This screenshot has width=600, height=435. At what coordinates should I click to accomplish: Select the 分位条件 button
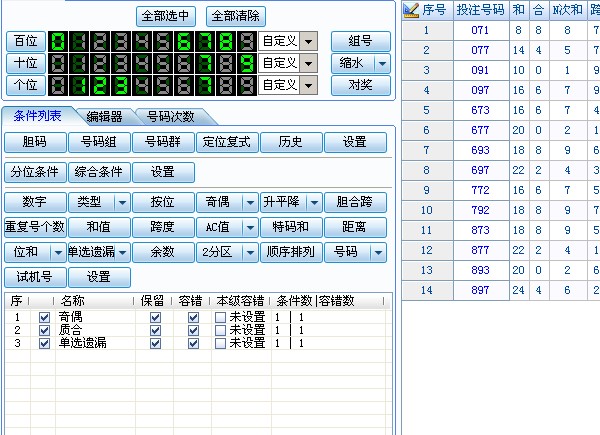(35, 172)
